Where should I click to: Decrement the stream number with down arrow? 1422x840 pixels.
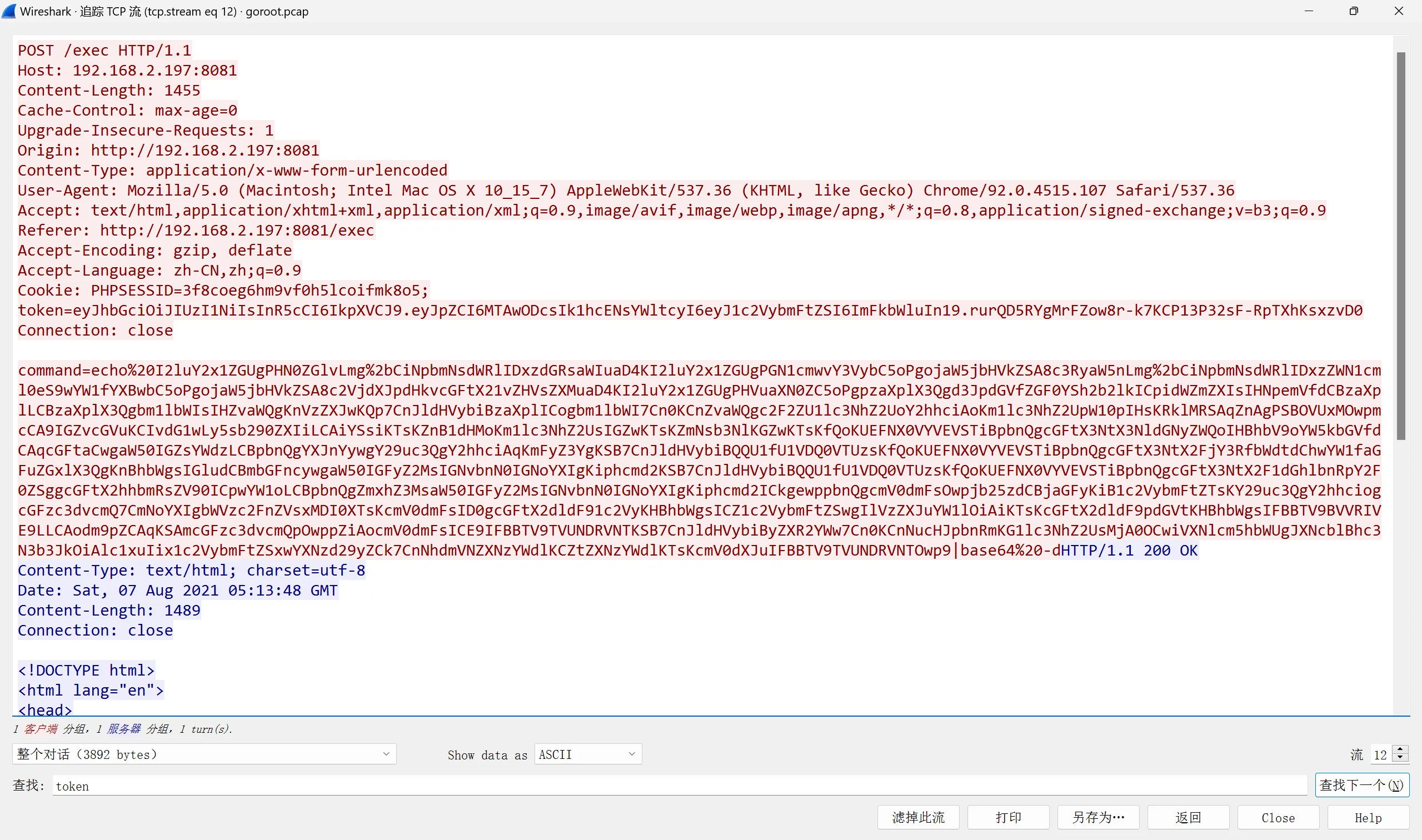click(1400, 758)
